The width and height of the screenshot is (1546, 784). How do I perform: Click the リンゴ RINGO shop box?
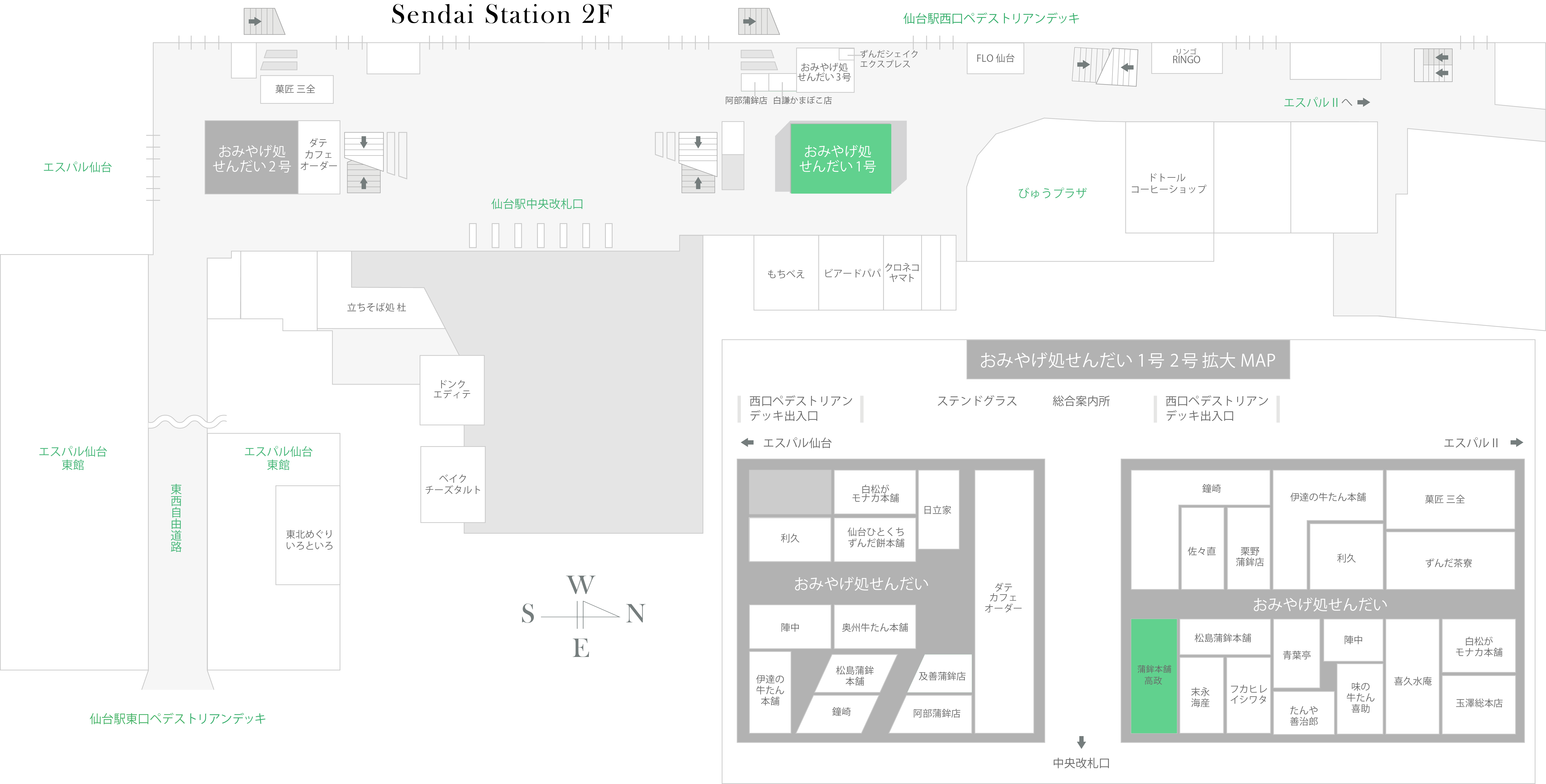[x=1187, y=58]
